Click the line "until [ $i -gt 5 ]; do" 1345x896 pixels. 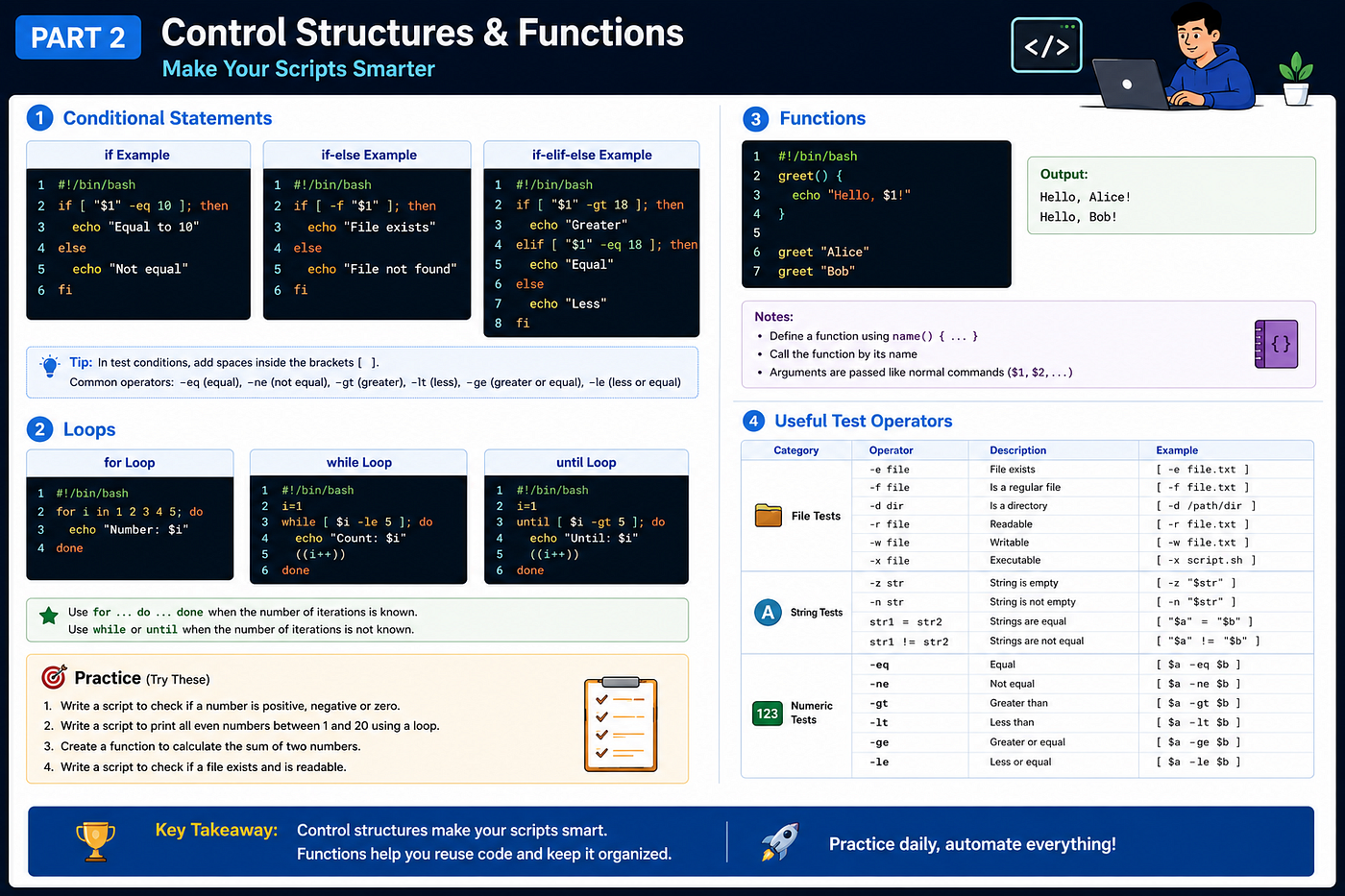591,522
